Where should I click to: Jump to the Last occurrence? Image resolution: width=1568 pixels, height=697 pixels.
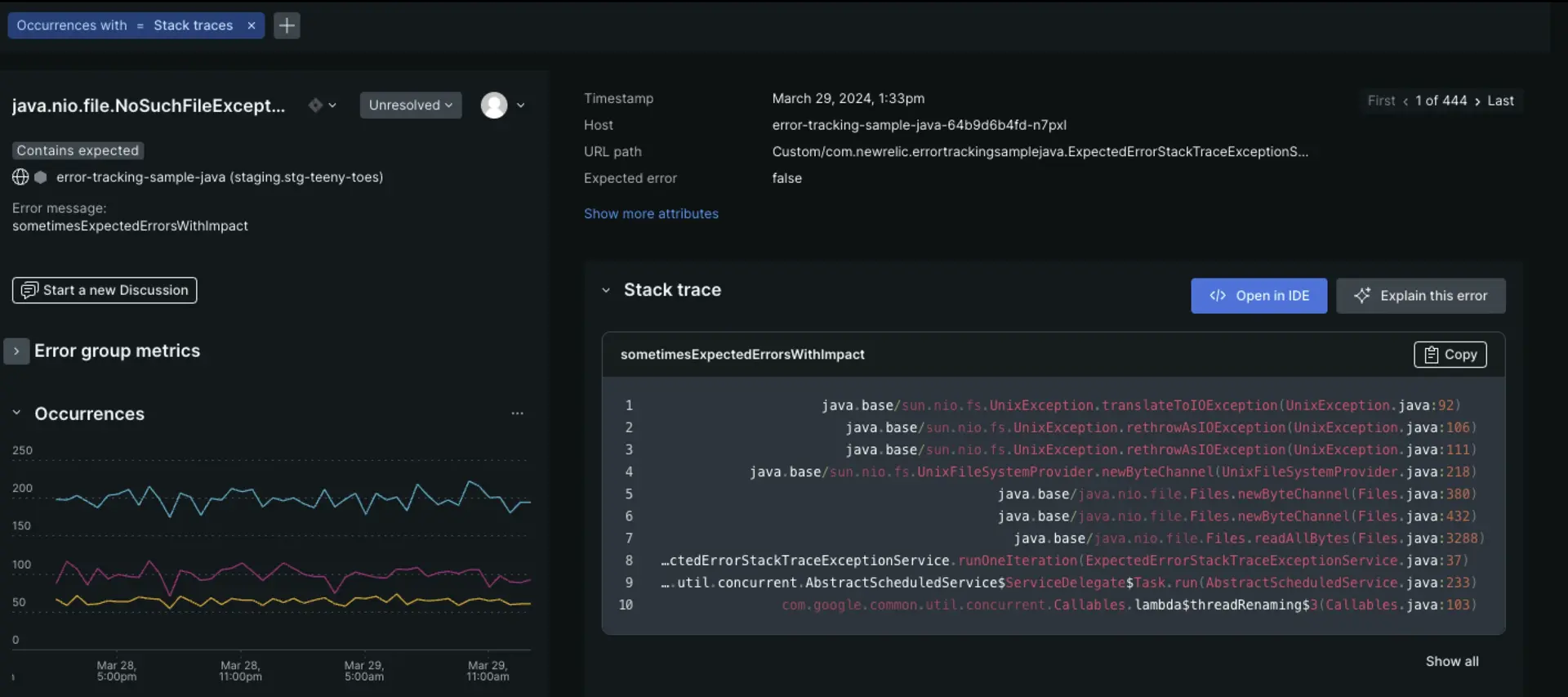tap(1500, 101)
